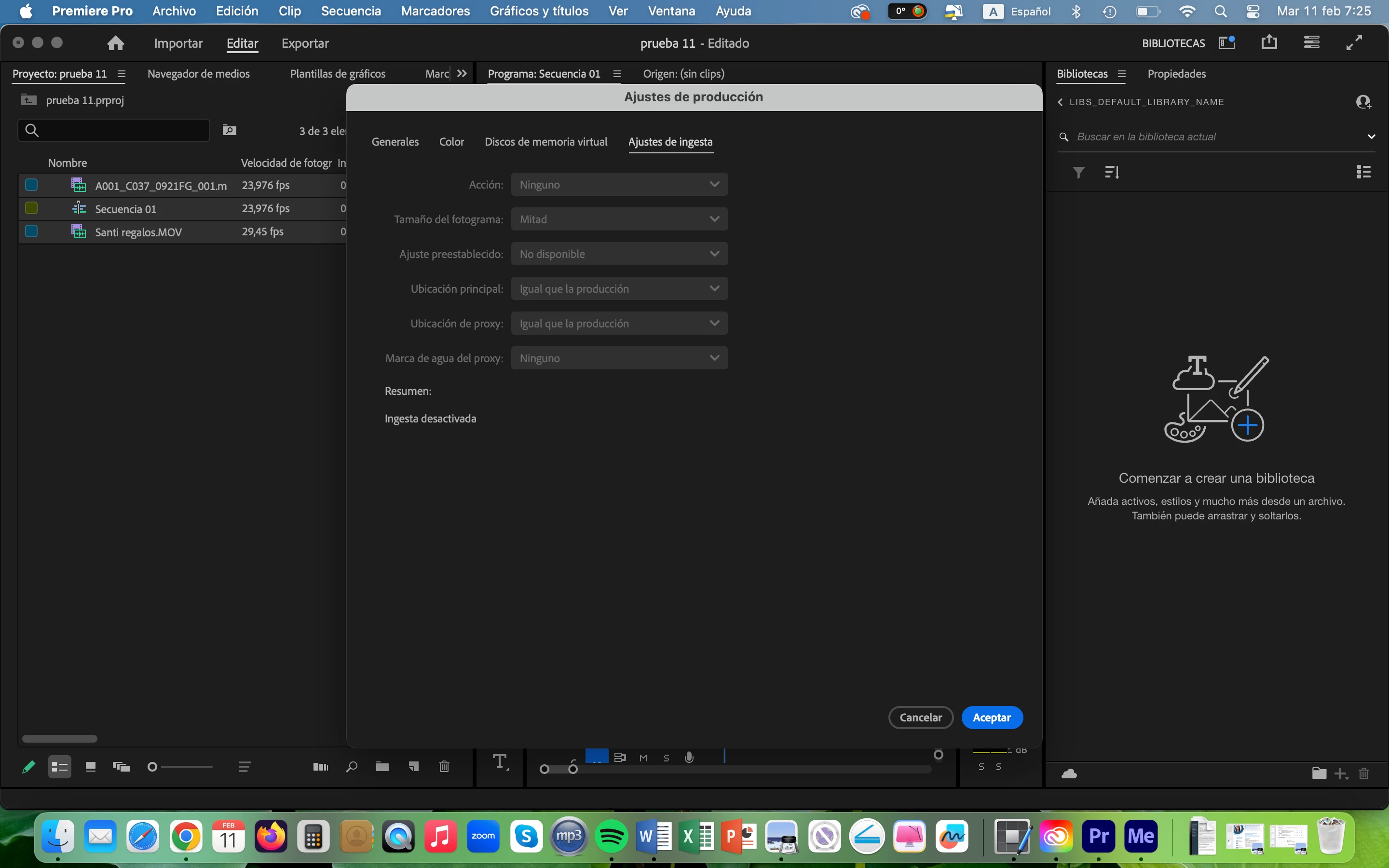Click the add element plus icon in Bibliotecas
This screenshot has width=1389, height=868.
[1341, 774]
